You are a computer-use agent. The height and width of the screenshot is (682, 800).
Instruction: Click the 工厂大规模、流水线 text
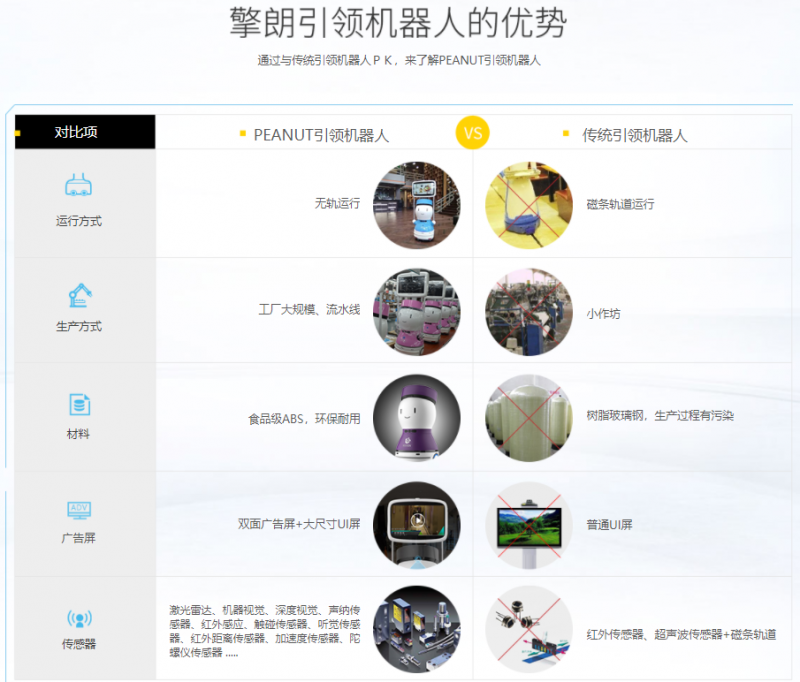pos(309,310)
